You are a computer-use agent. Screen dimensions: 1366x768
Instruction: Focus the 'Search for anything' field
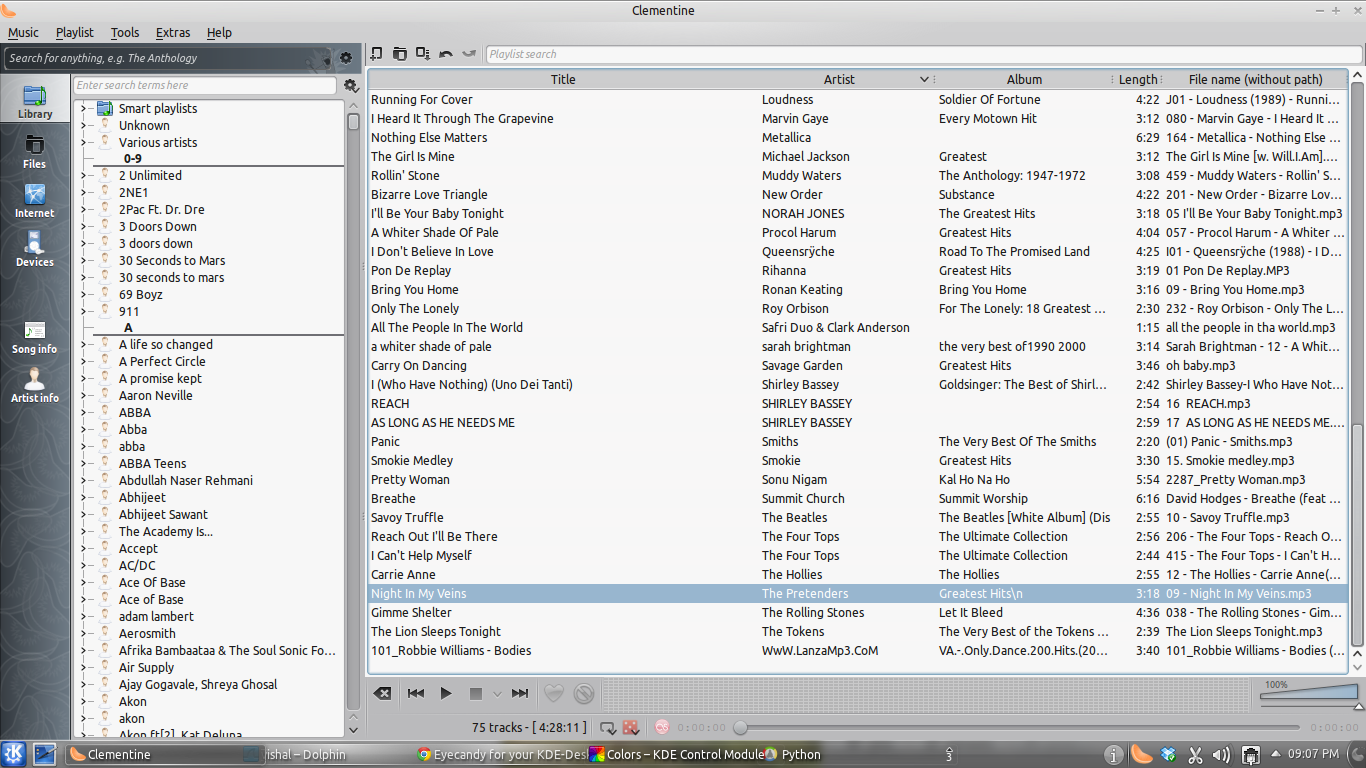(x=169, y=58)
